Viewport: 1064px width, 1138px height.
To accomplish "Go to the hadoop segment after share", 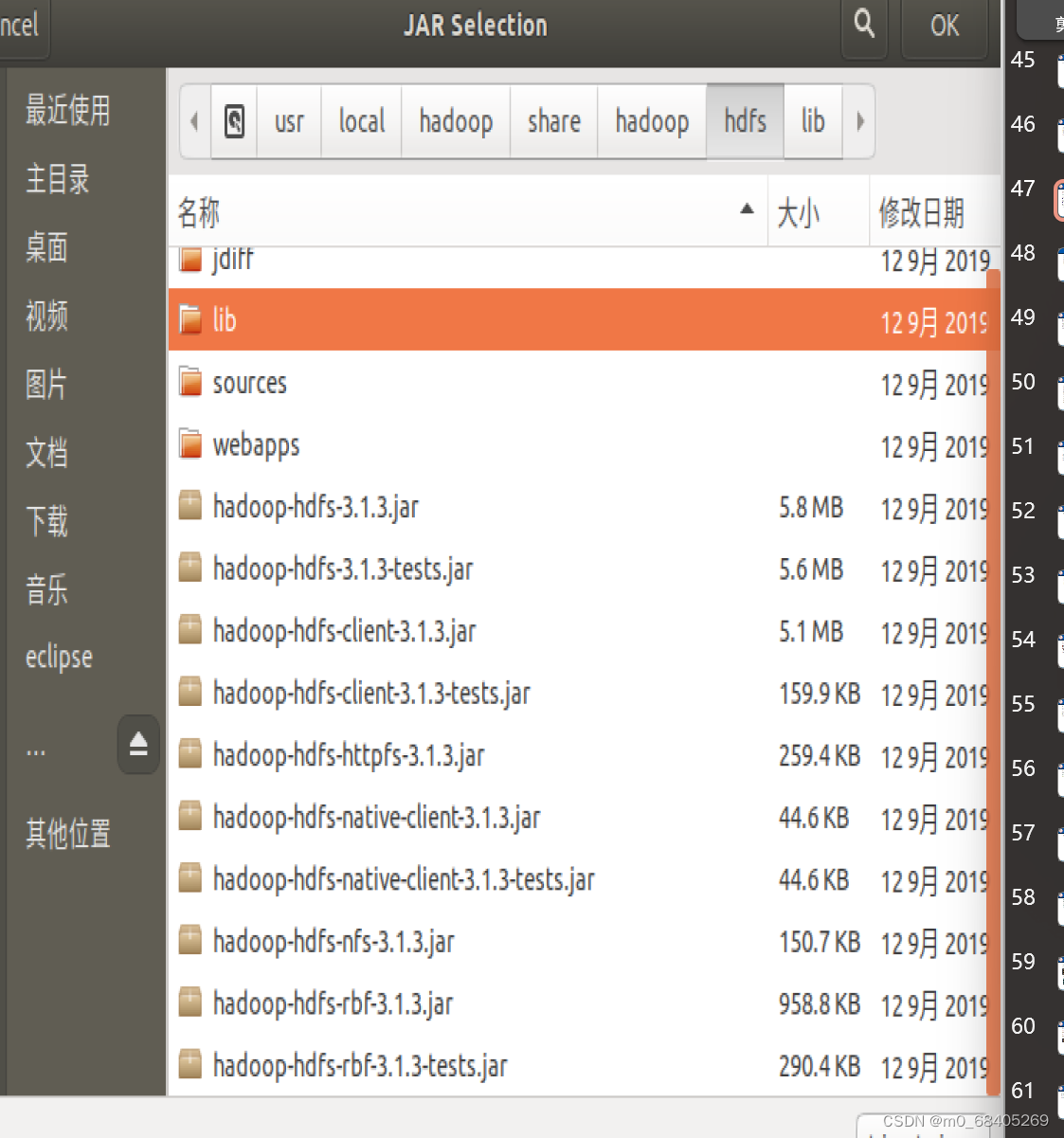I will point(652,121).
